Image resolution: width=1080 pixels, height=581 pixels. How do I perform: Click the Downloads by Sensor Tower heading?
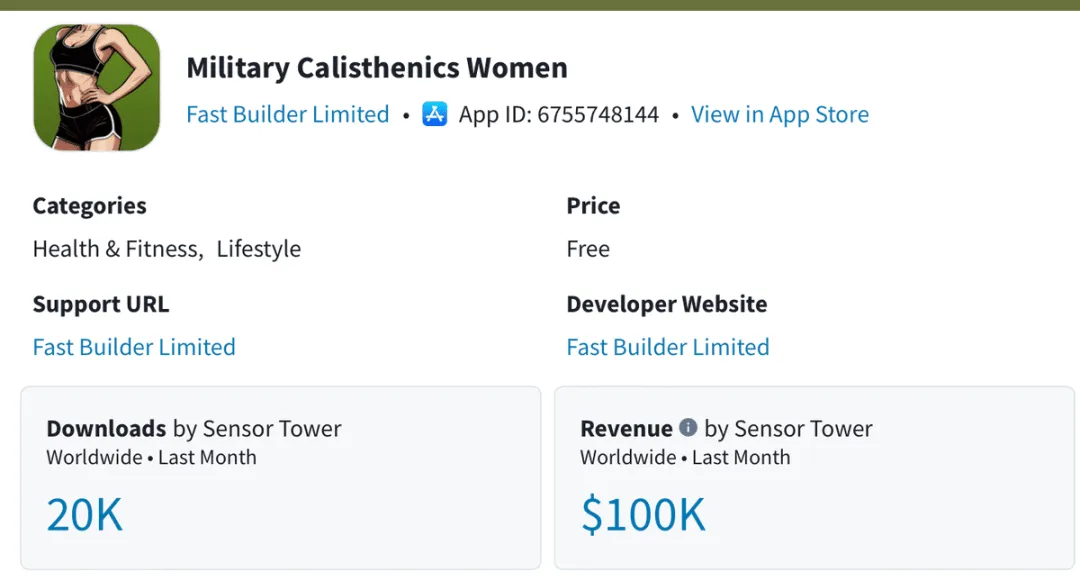tap(194, 429)
